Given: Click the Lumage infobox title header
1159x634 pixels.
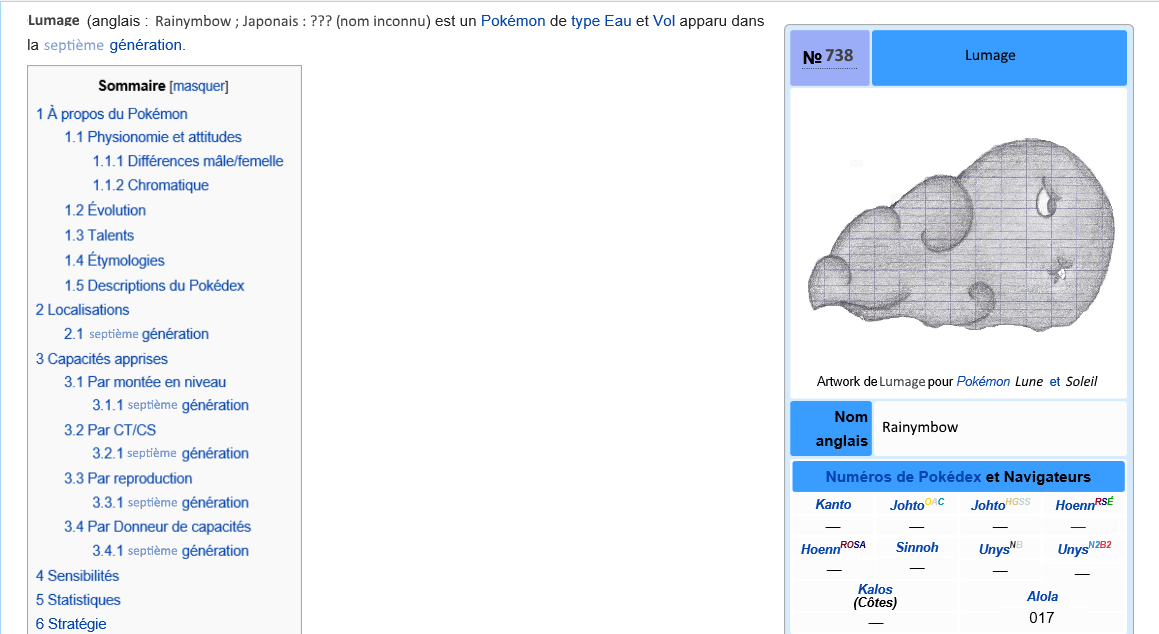Looking at the screenshot, I should point(999,58).
